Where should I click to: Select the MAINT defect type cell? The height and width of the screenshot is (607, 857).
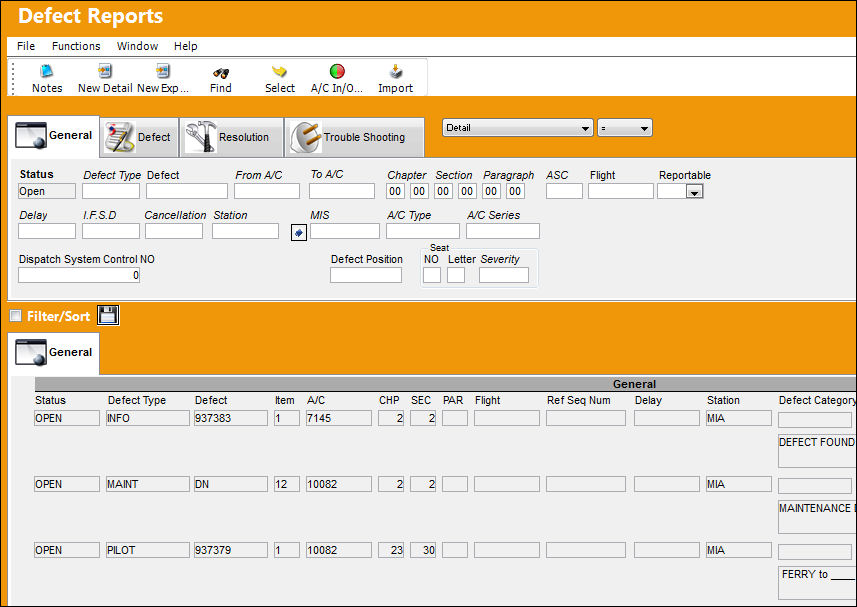coord(148,484)
